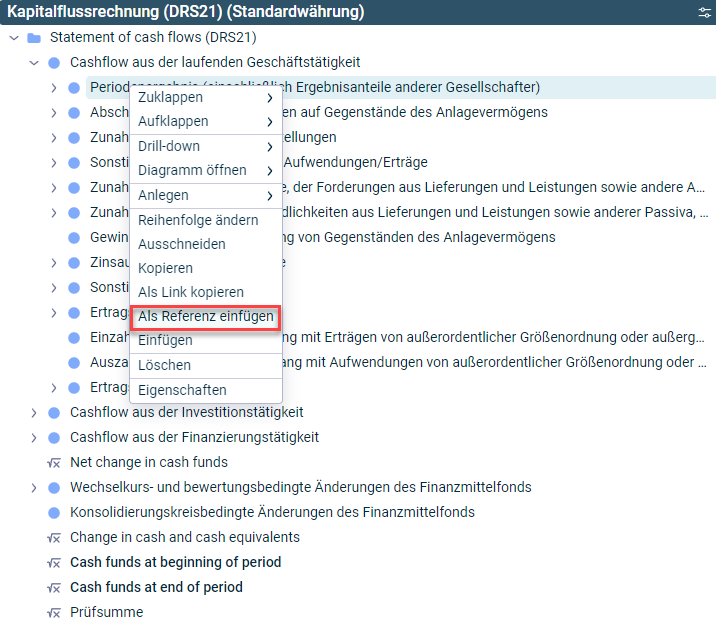Open the settings sliders icon in header
The width and height of the screenshot is (716, 628).
click(705, 12)
